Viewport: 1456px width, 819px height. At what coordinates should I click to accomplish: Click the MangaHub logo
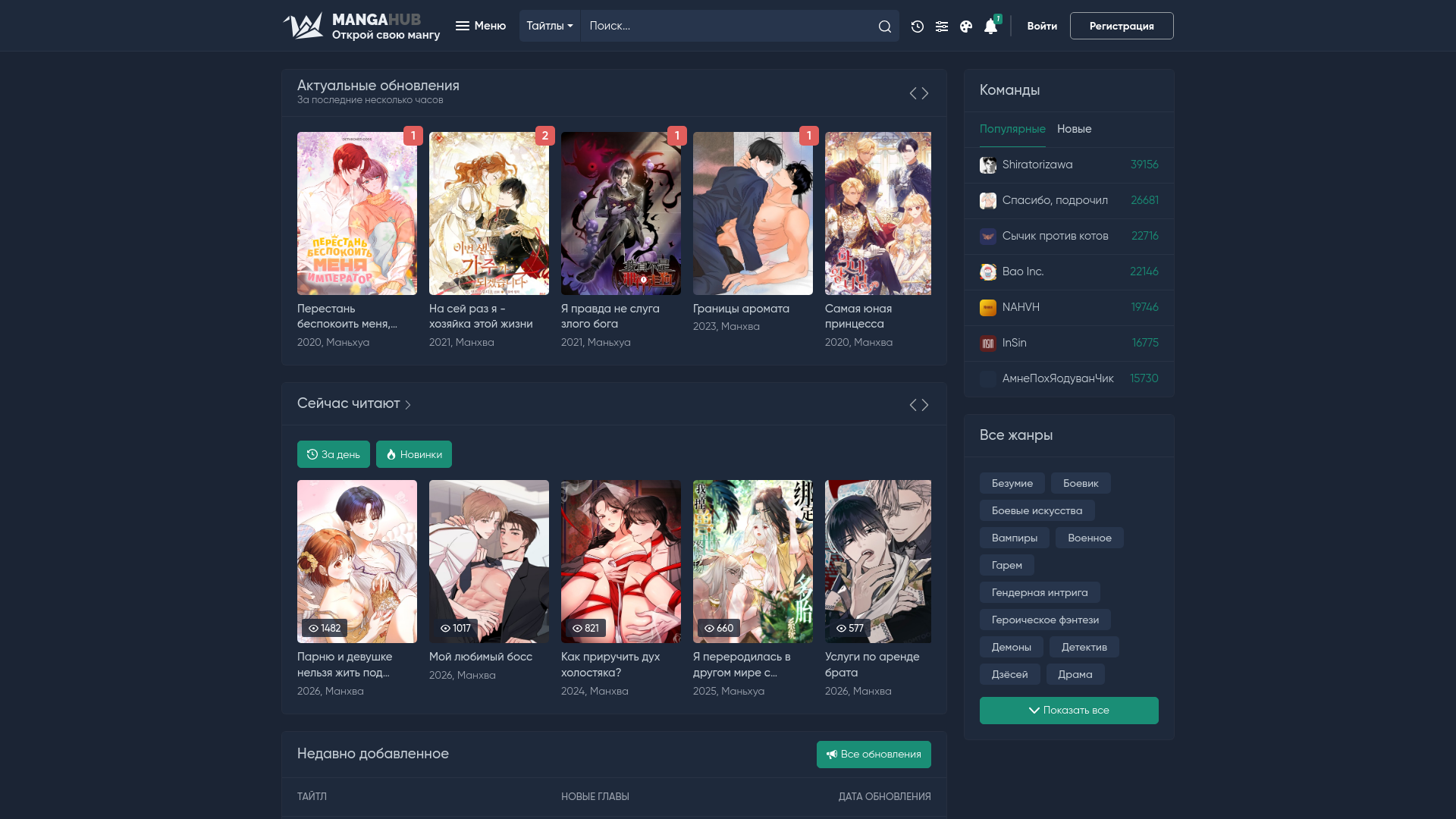[361, 26]
